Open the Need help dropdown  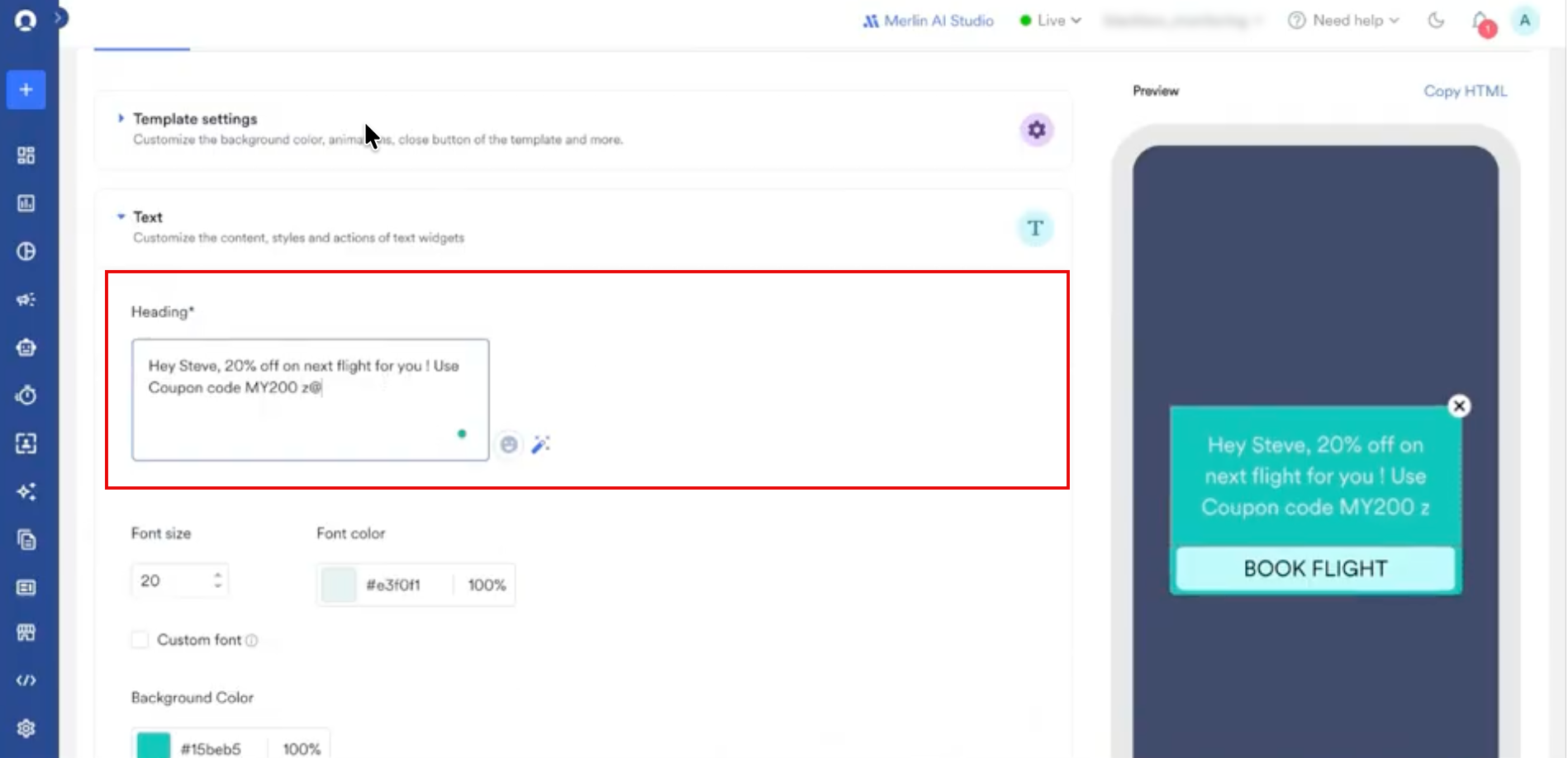pyautogui.click(x=1343, y=21)
